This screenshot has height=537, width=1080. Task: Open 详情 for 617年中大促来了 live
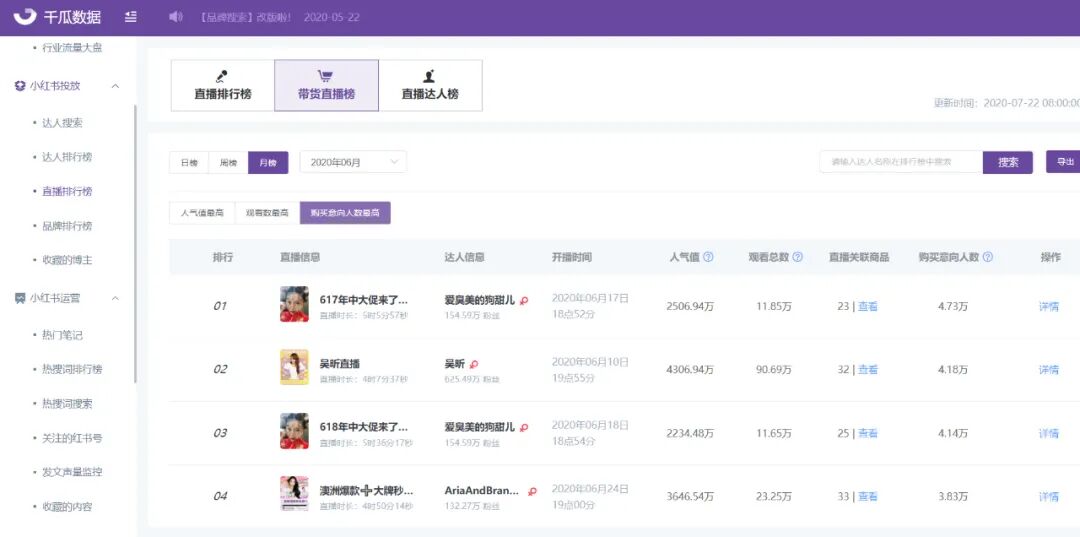tap(1048, 306)
